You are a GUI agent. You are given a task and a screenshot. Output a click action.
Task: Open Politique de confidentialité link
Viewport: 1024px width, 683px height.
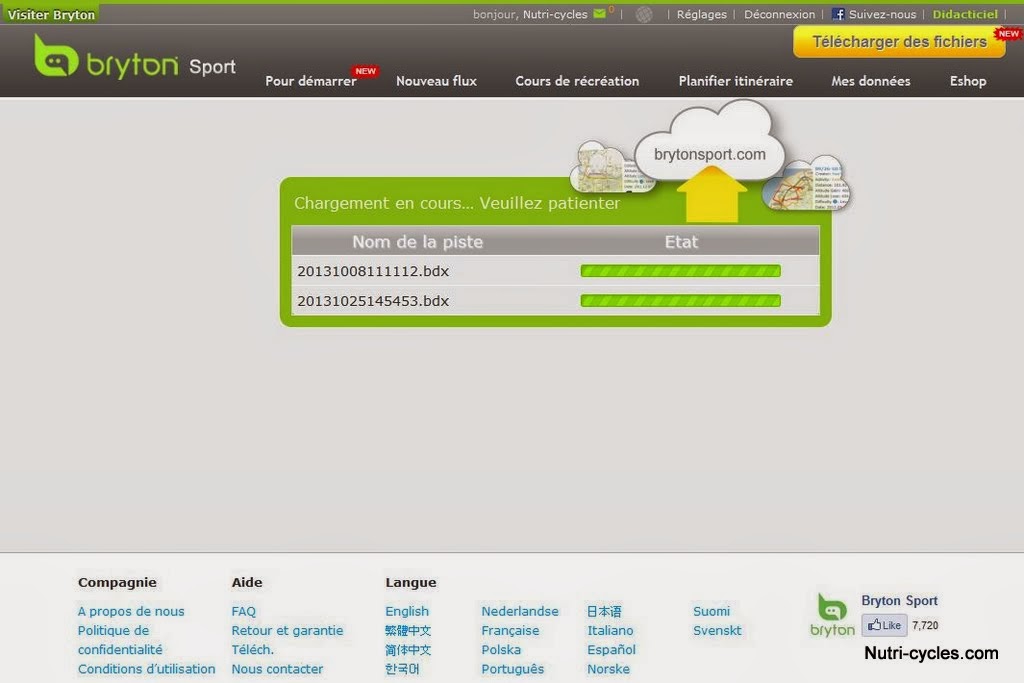tap(120, 640)
